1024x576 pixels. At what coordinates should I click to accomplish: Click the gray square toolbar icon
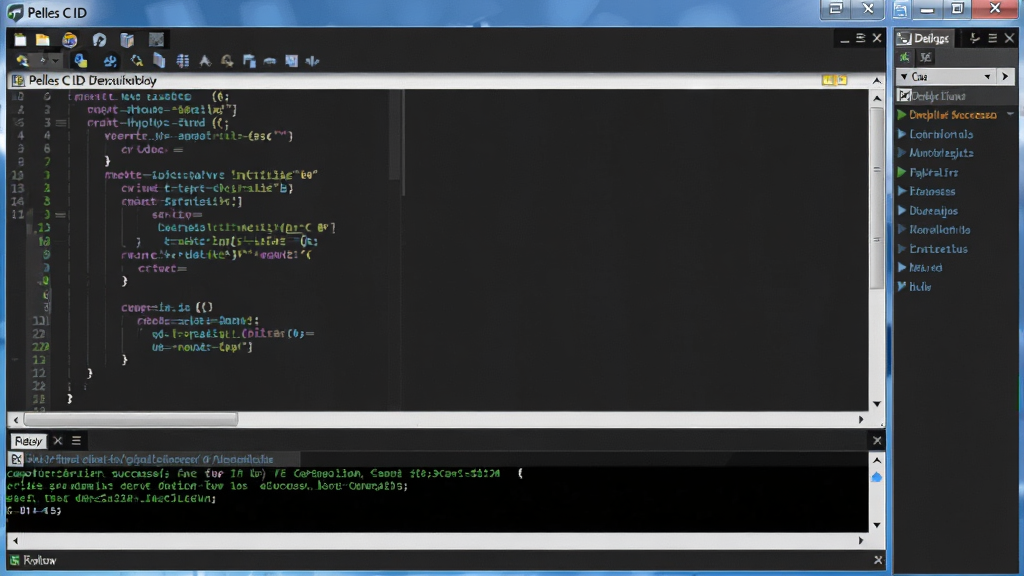[156, 40]
